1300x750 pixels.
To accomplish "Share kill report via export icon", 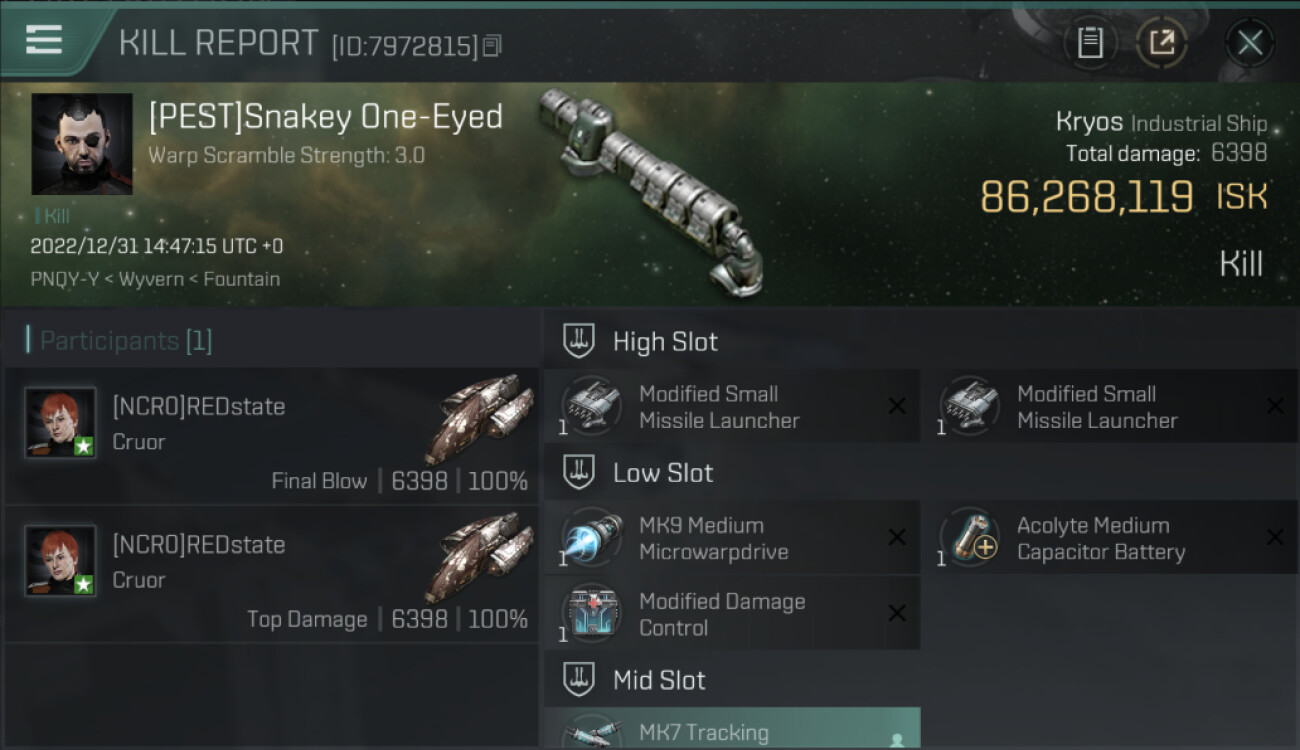I will point(1161,42).
